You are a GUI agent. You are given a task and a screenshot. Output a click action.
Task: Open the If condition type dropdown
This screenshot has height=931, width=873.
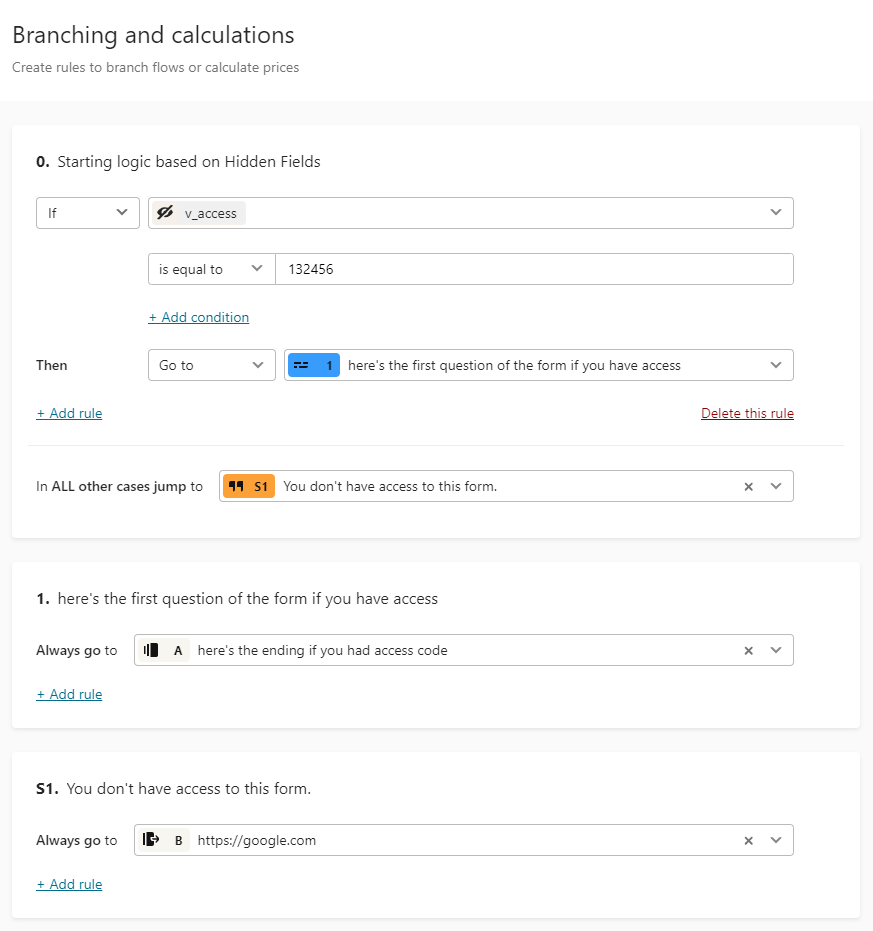point(88,213)
